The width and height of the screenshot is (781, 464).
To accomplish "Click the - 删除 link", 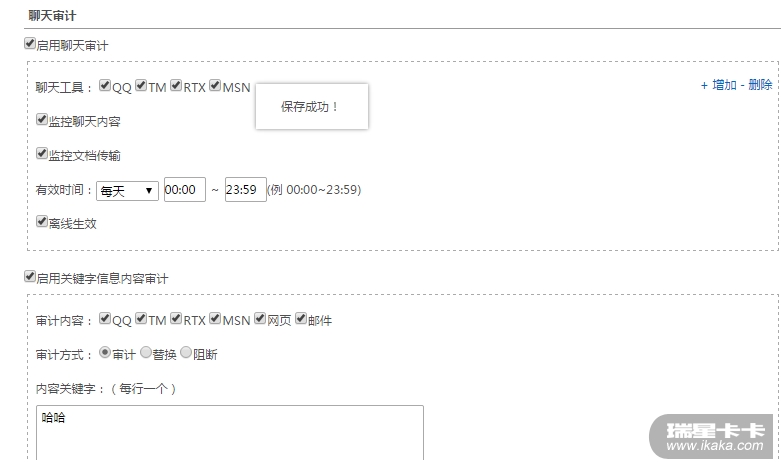I will tap(756, 85).
